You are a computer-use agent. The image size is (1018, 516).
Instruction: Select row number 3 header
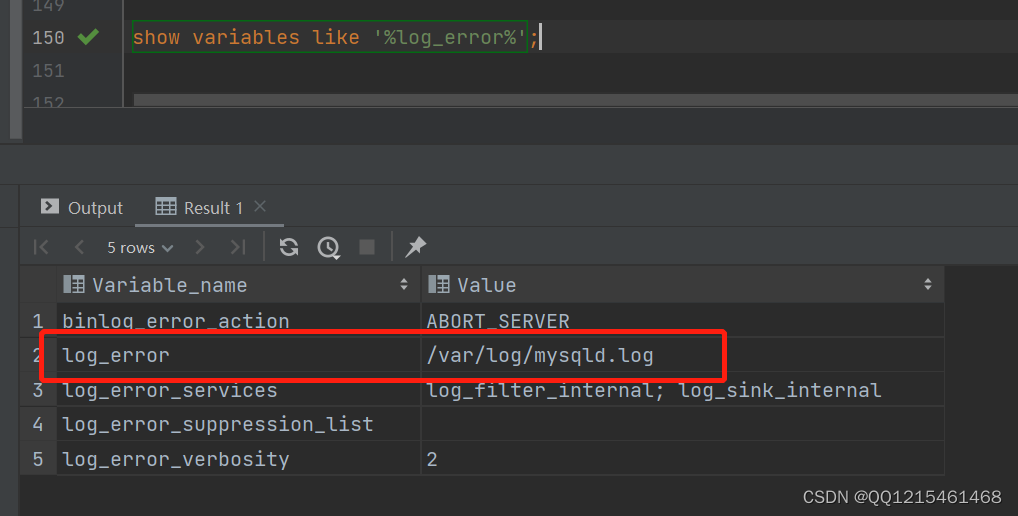point(38,390)
